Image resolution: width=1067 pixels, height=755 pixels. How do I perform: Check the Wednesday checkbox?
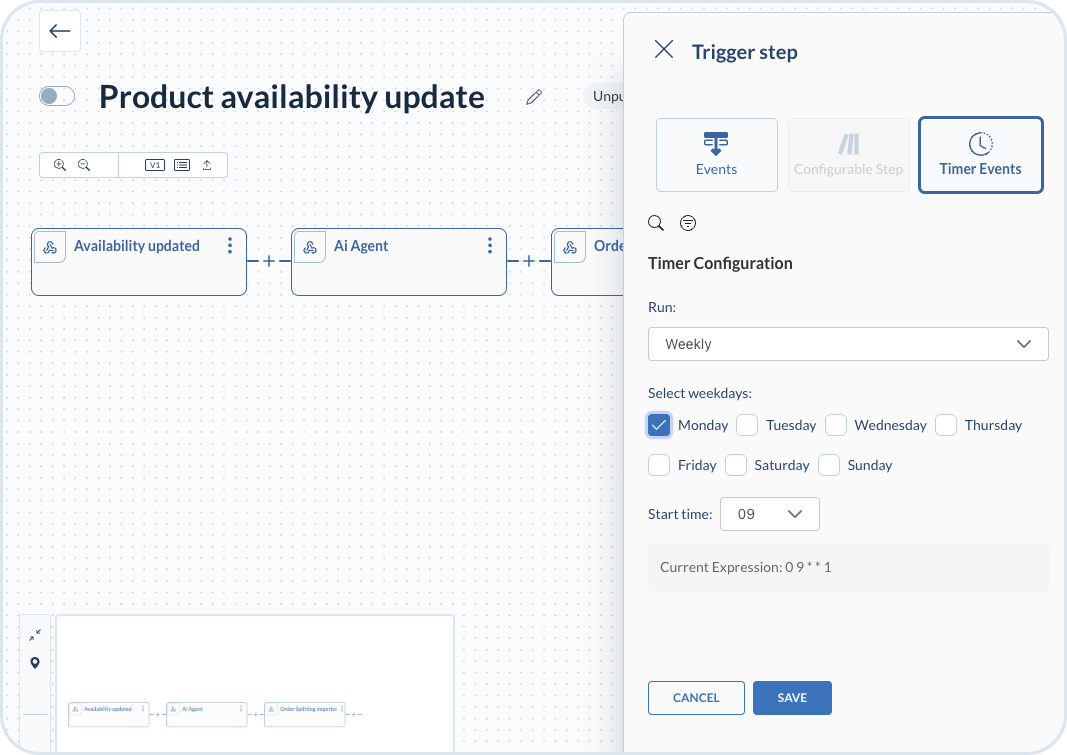pyautogui.click(x=836, y=425)
